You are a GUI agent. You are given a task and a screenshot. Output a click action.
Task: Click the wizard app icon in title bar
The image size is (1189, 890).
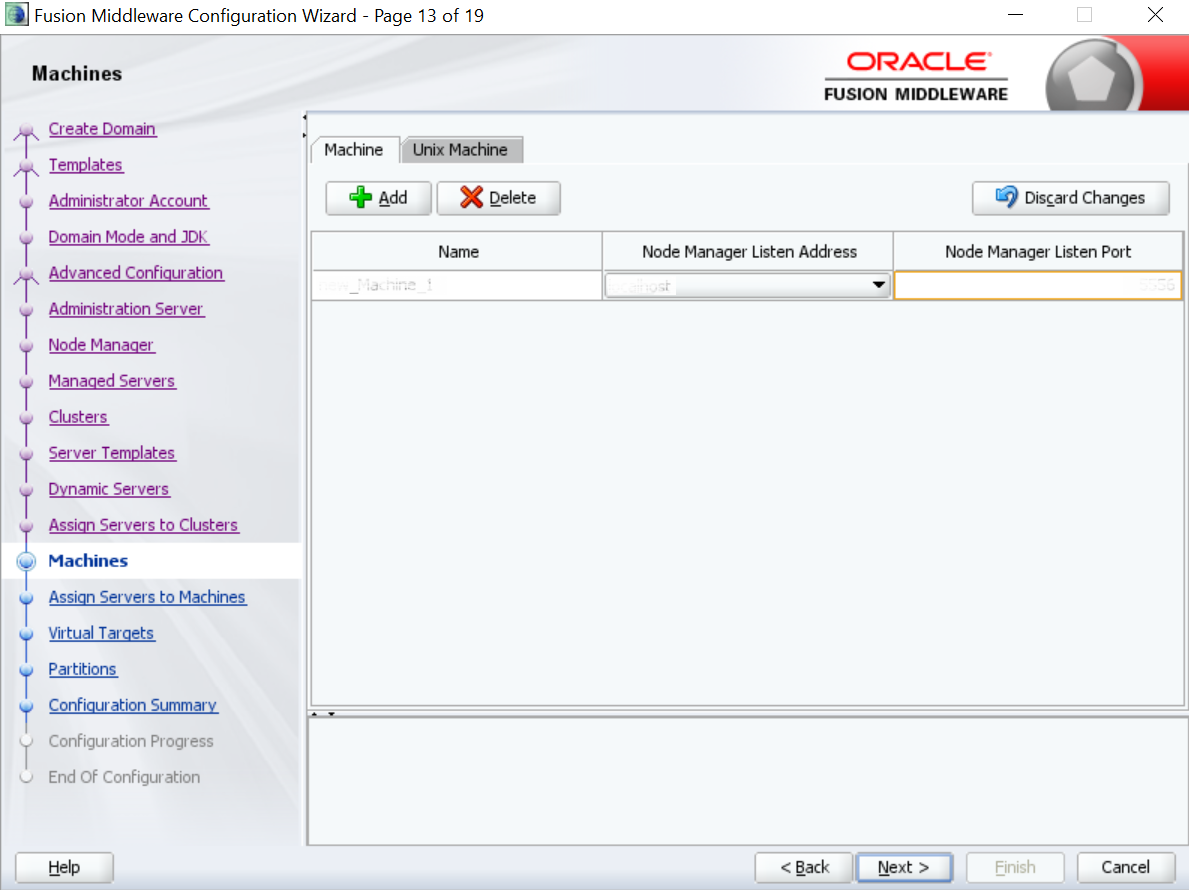16,15
